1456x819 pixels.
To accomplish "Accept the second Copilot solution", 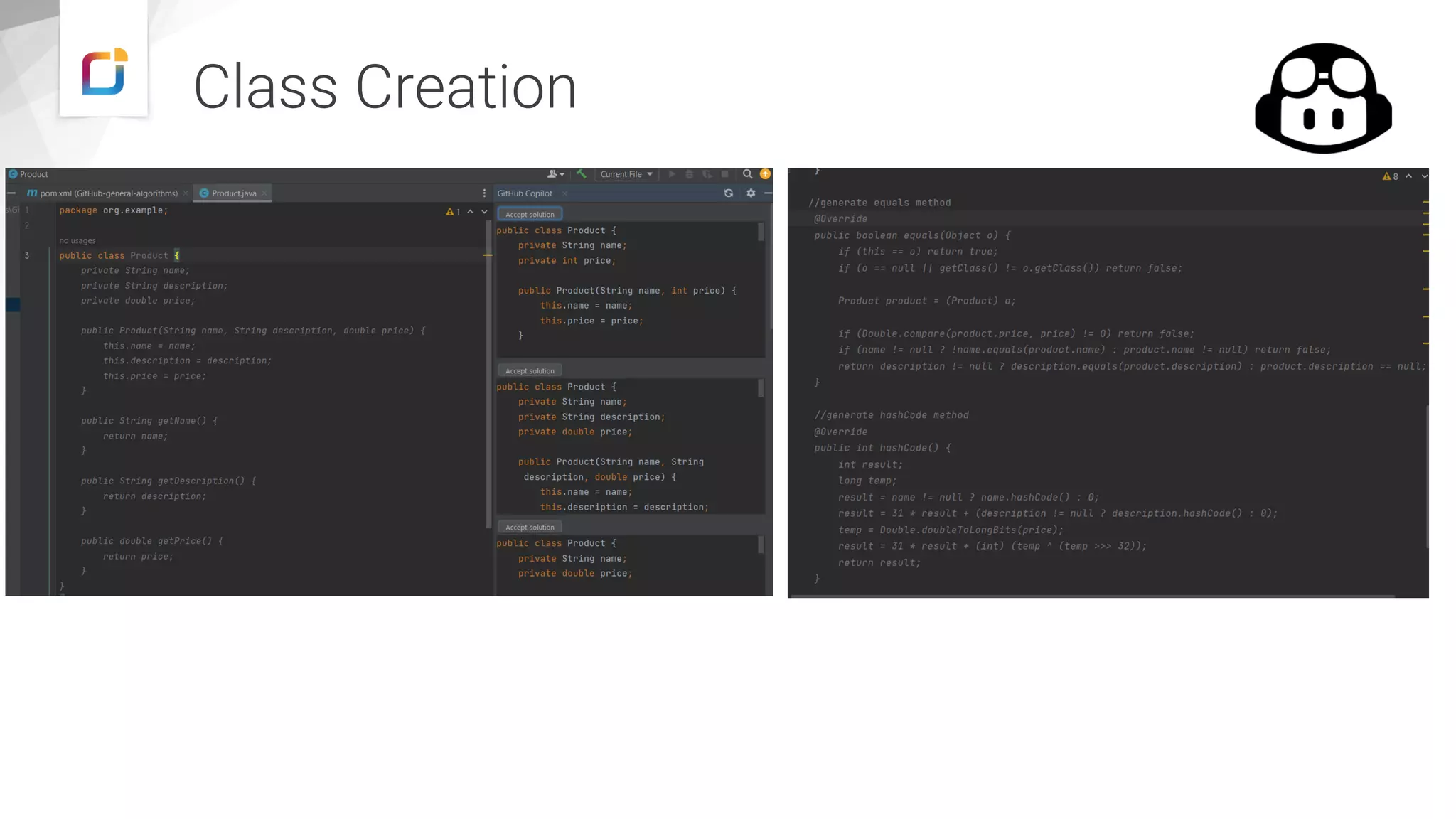I will click(530, 370).
